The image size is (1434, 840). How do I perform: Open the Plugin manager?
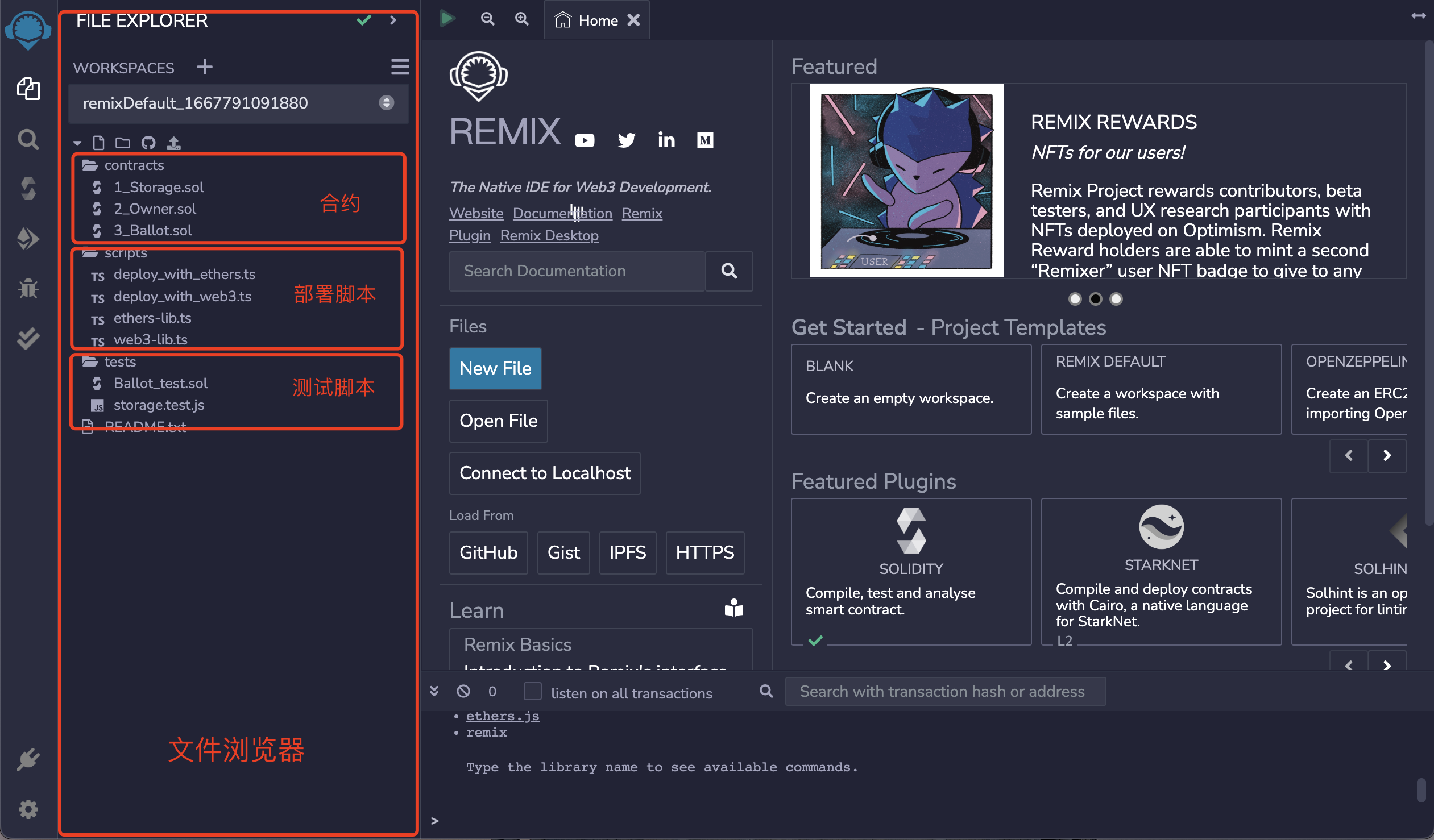click(x=28, y=759)
